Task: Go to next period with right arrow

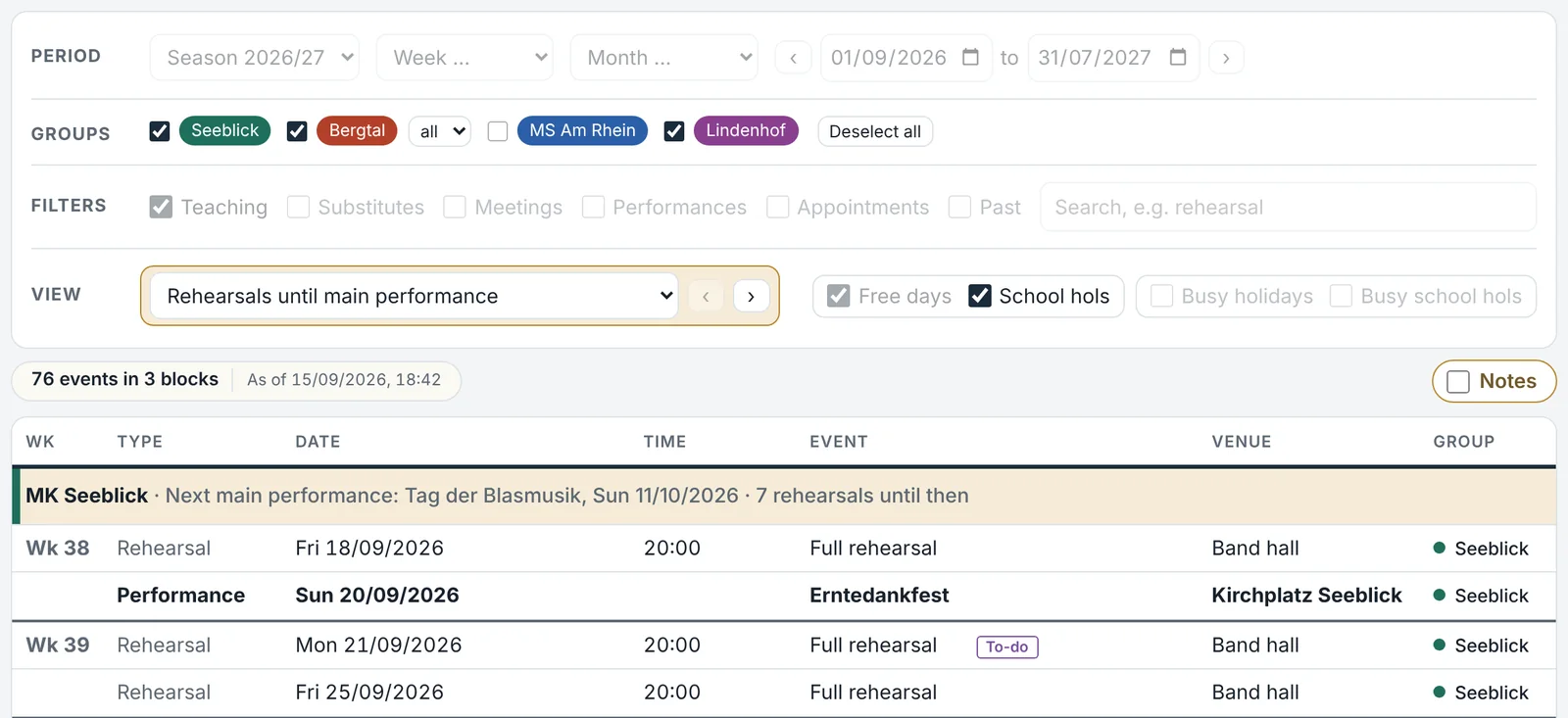Action: coord(1226,58)
